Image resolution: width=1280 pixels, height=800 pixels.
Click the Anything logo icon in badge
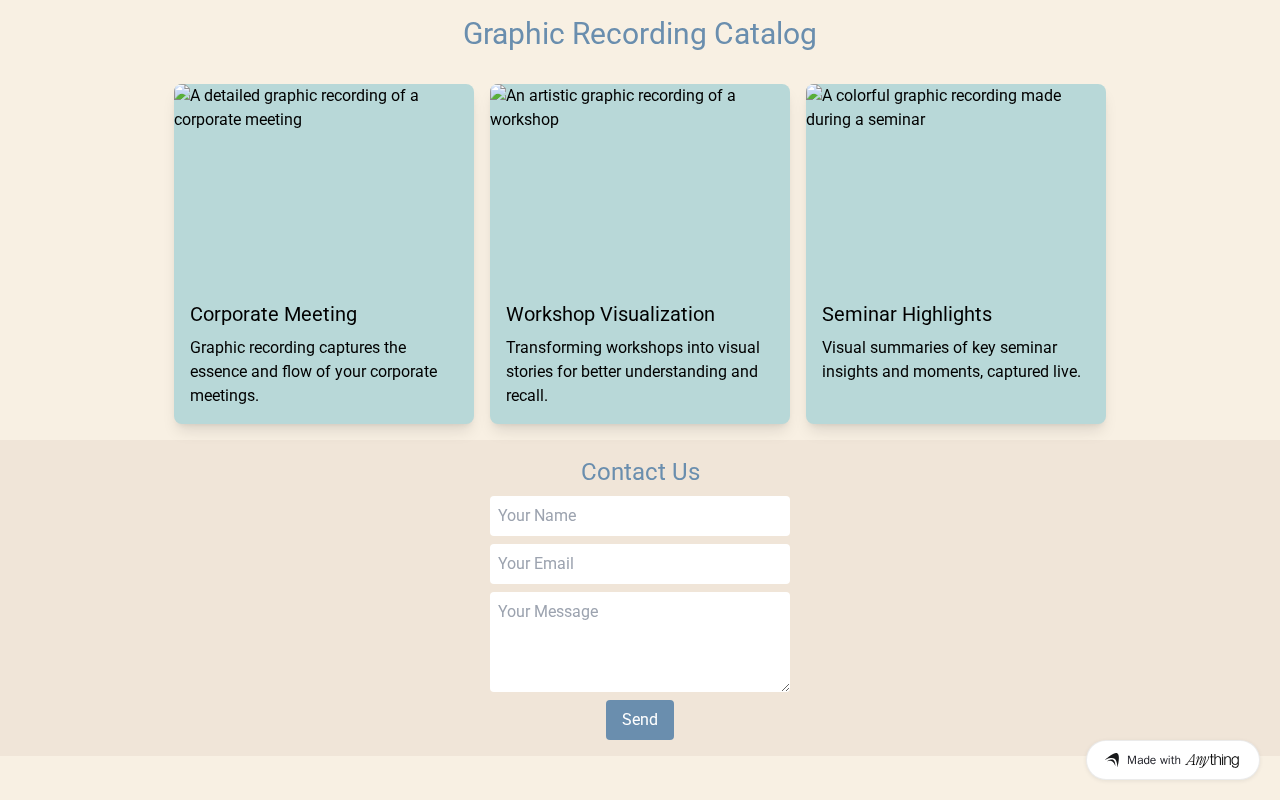(1112, 760)
